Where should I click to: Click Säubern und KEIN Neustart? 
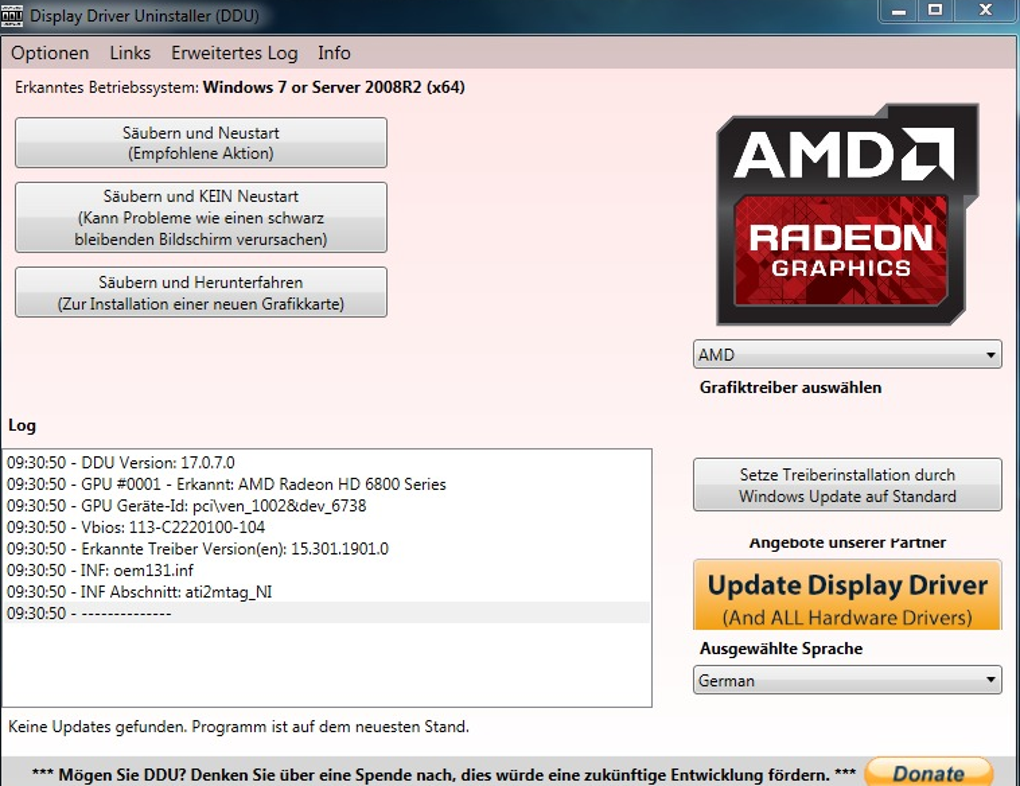tap(200, 217)
